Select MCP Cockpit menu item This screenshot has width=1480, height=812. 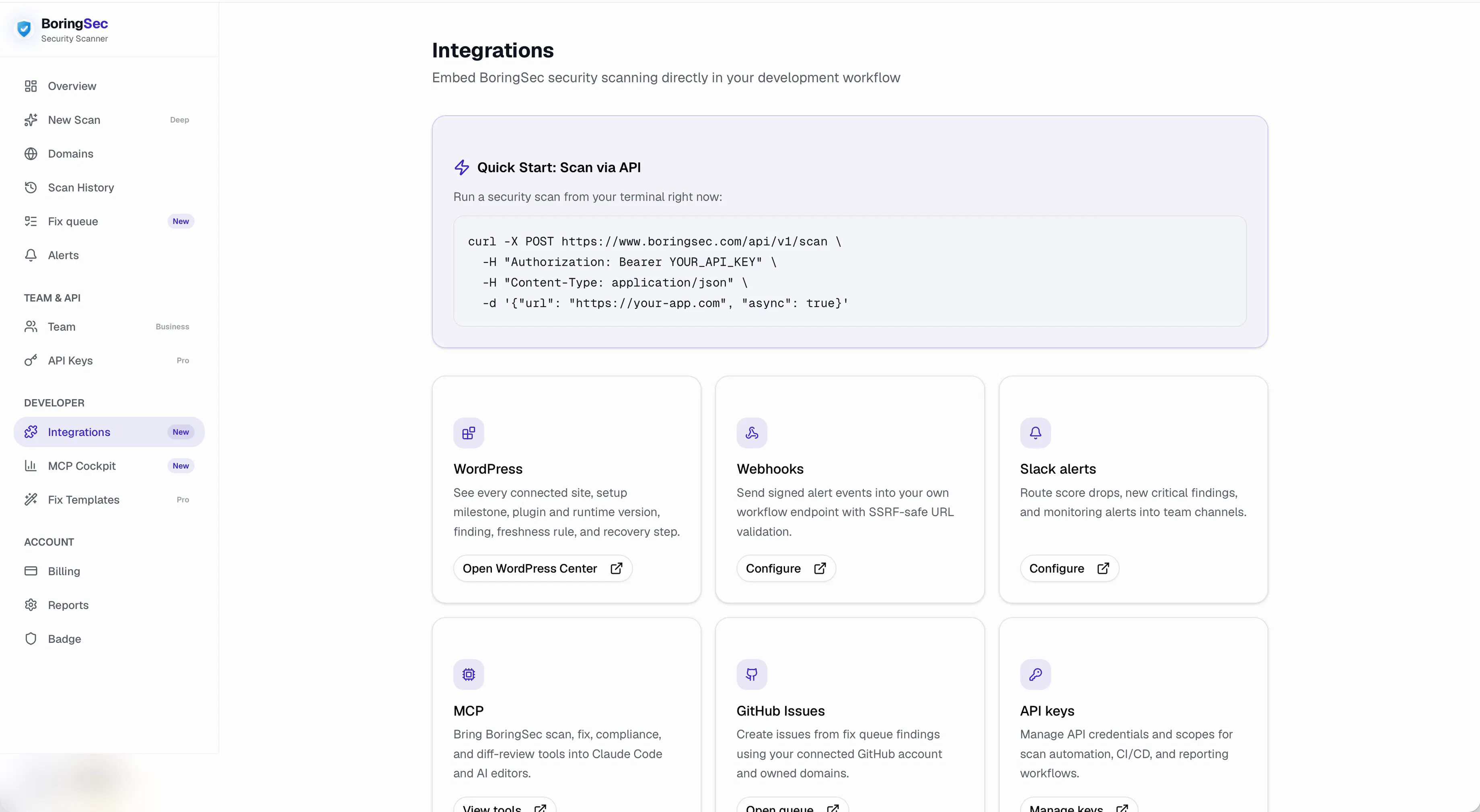pyautogui.click(x=109, y=466)
